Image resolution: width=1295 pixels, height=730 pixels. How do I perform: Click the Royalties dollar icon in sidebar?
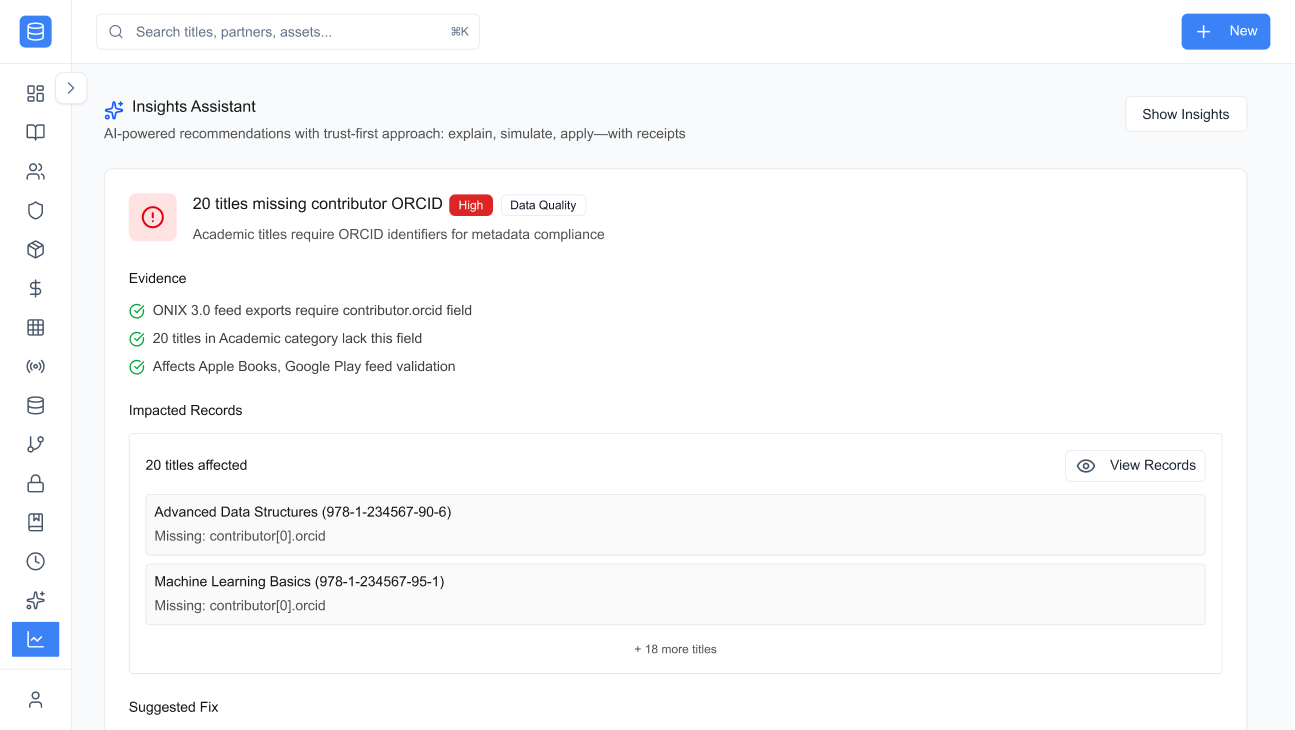tap(35, 288)
